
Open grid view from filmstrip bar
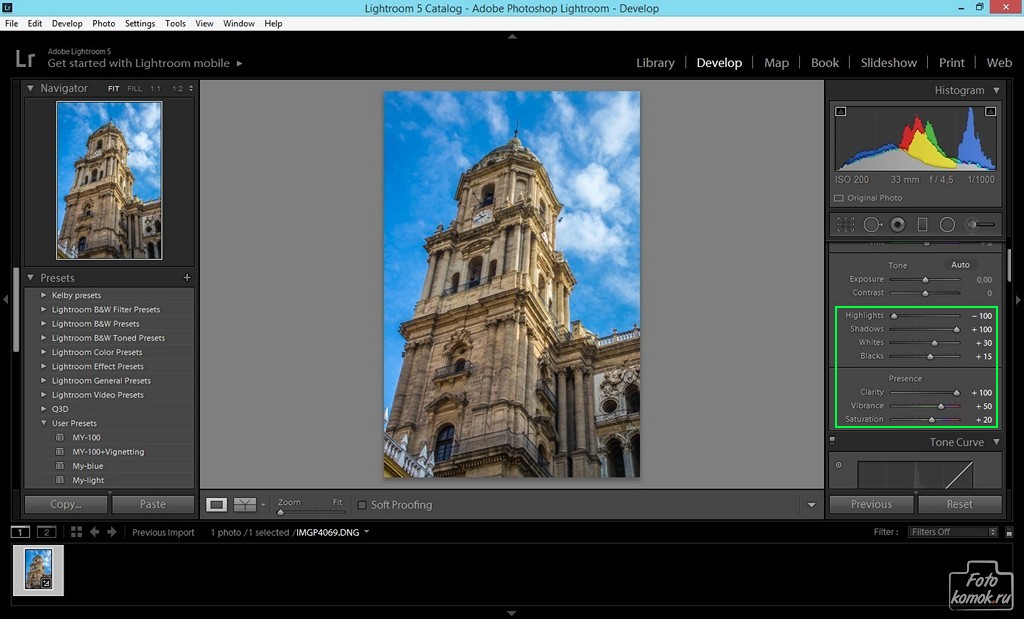pos(76,532)
